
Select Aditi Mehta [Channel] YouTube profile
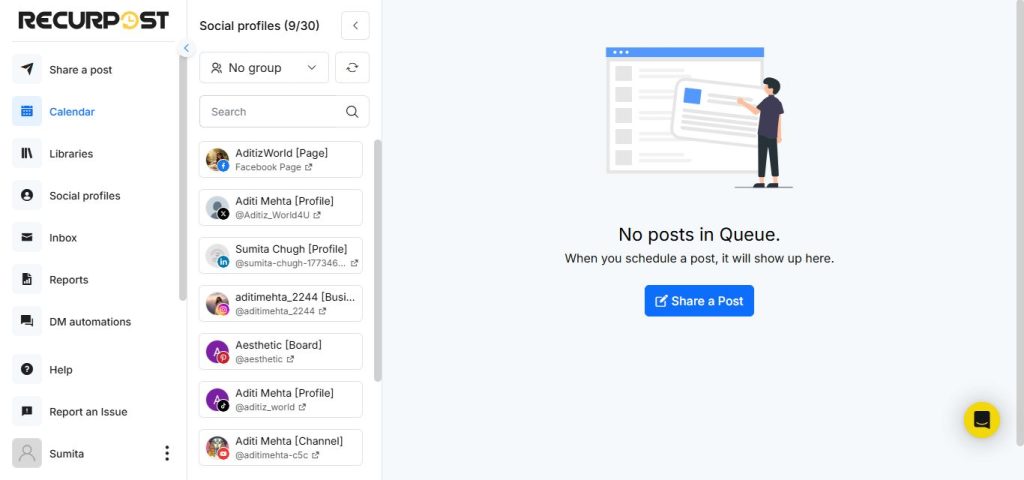(281, 447)
